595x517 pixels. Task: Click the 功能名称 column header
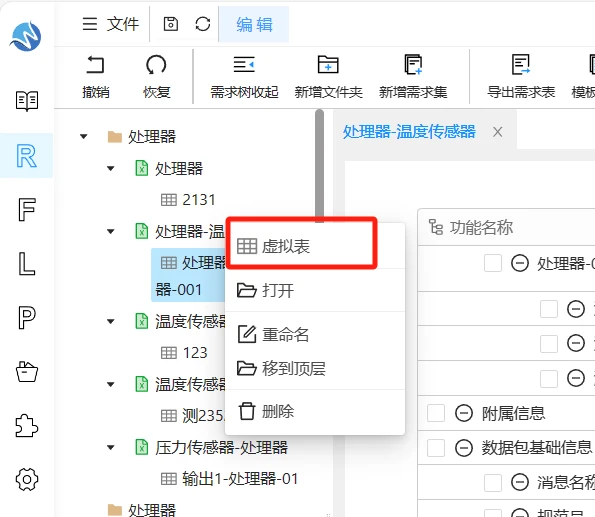pos(481,227)
